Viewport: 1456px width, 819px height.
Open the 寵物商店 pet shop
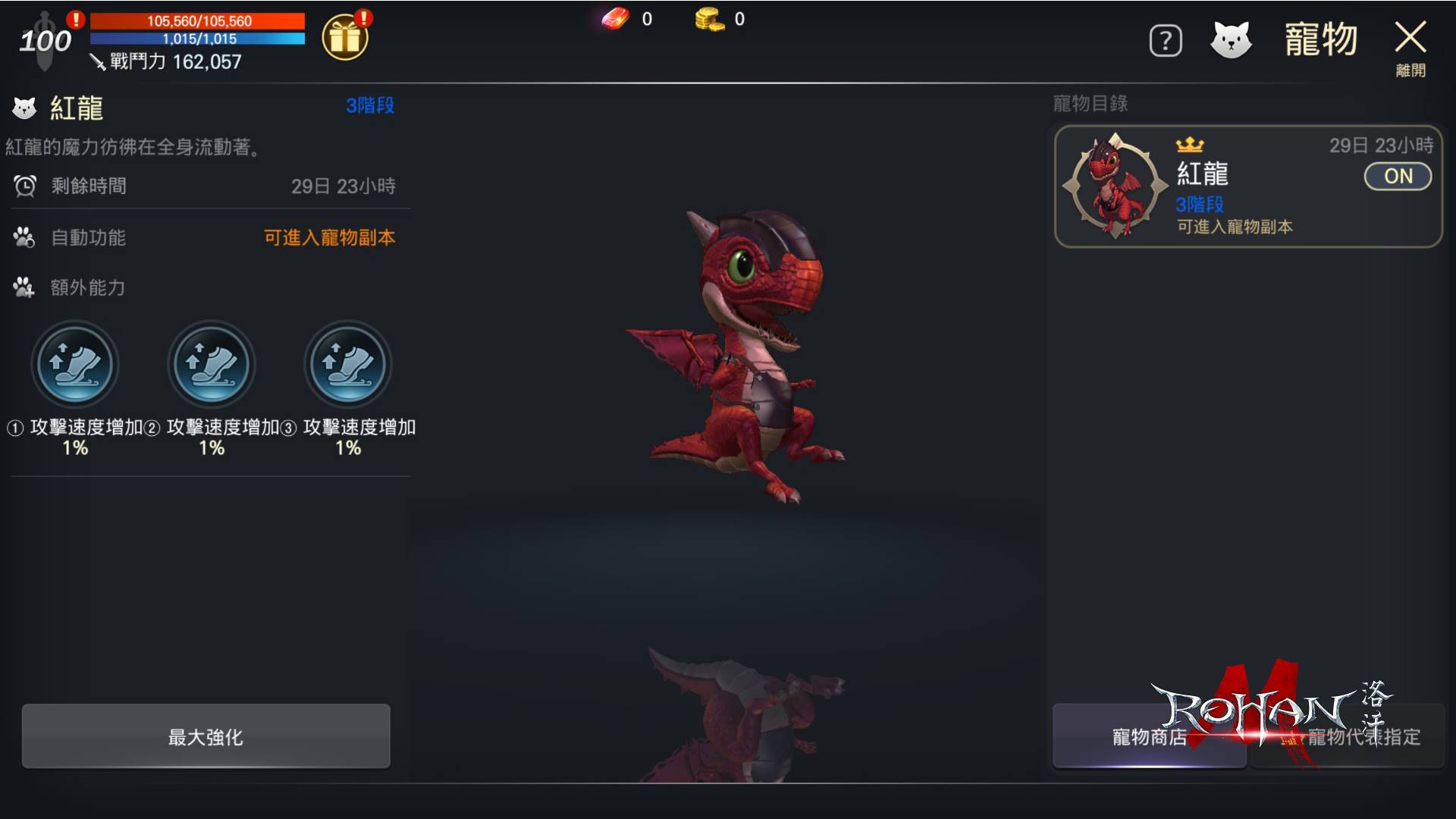[x=1149, y=736]
